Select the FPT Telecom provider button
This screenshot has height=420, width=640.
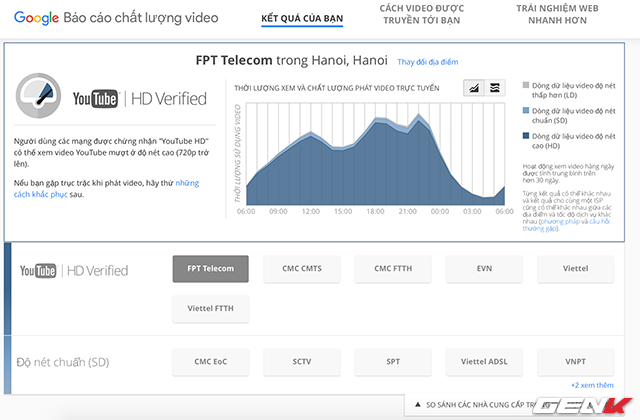210,269
